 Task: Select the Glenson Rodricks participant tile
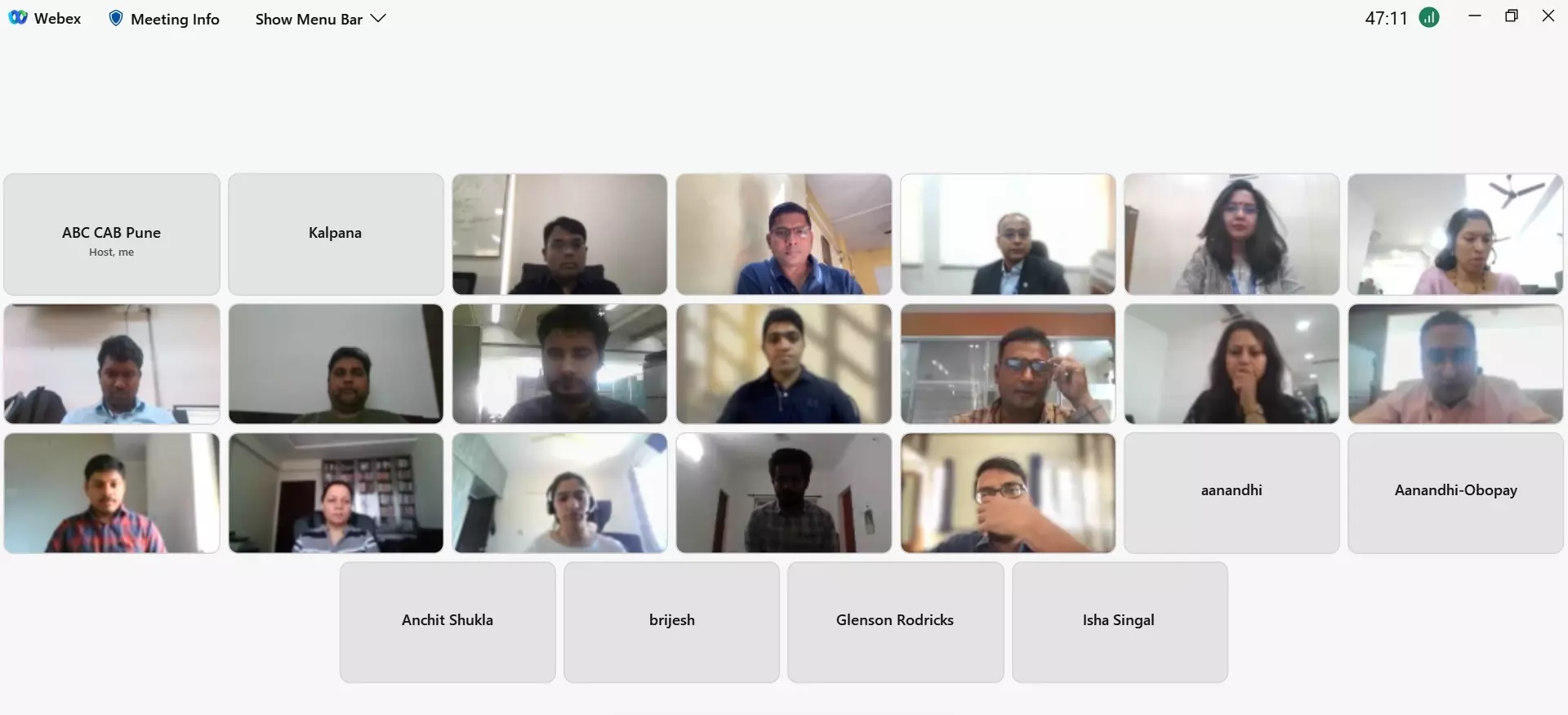tap(895, 622)
